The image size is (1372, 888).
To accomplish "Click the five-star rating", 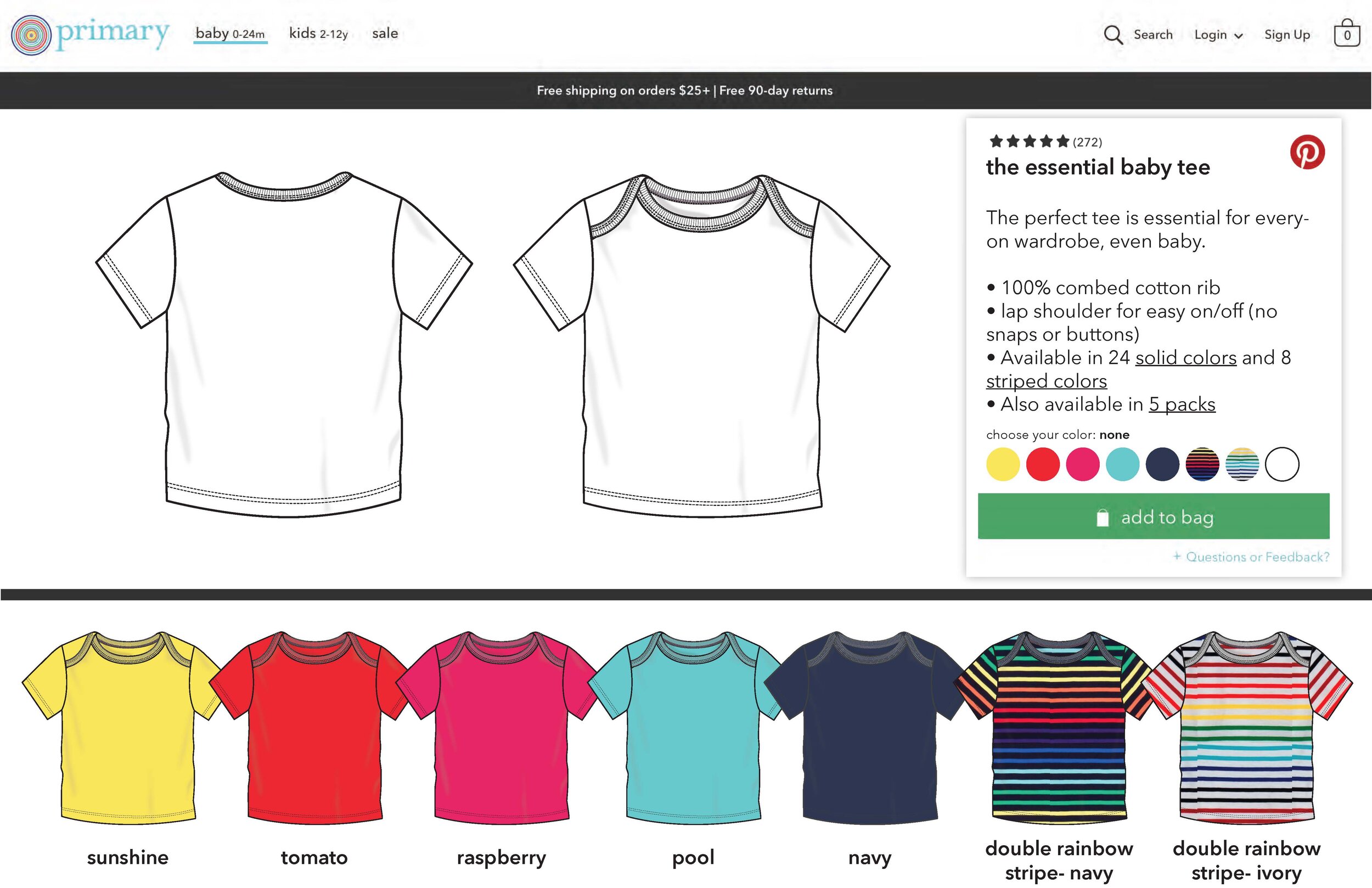I will (1029, 141).
